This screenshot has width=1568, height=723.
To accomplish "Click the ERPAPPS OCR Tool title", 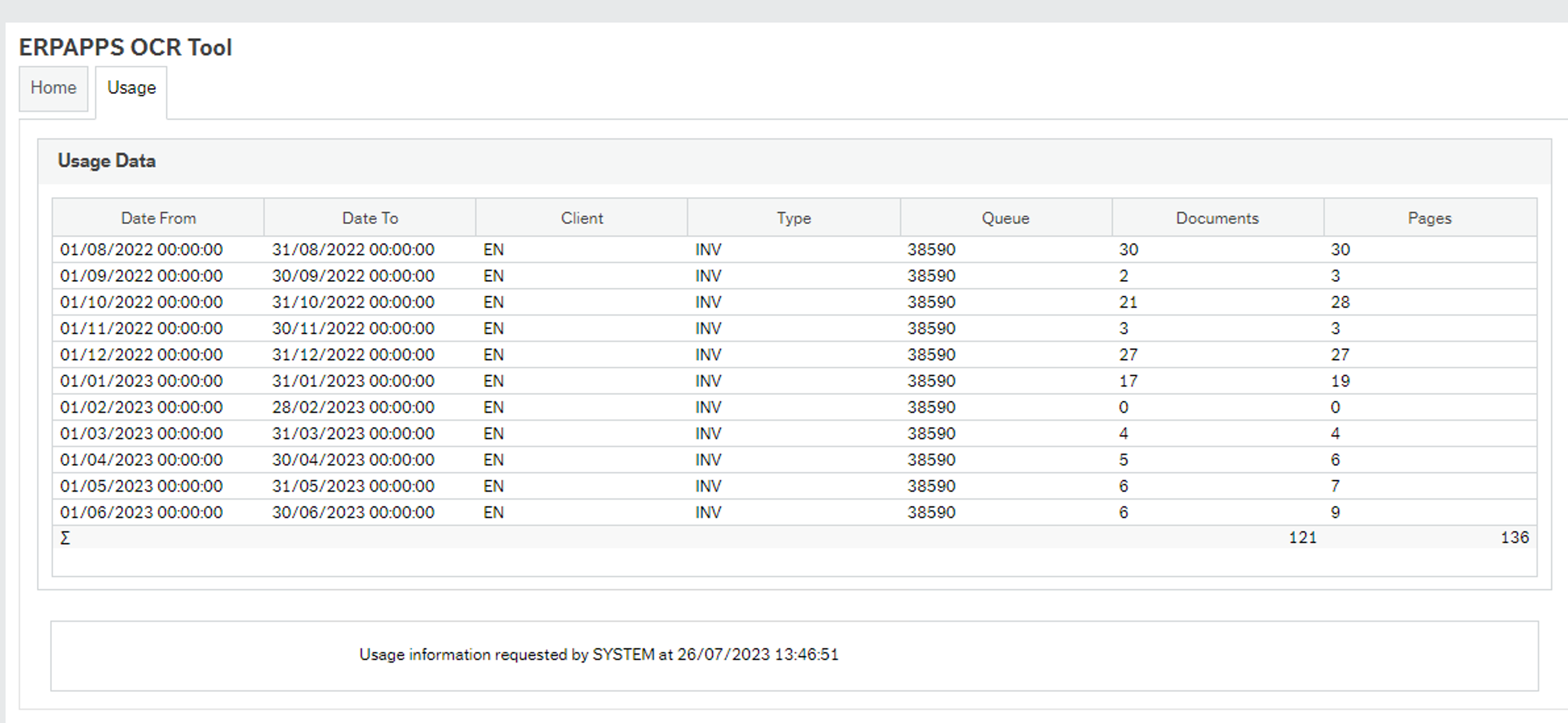I will [125, 47].
